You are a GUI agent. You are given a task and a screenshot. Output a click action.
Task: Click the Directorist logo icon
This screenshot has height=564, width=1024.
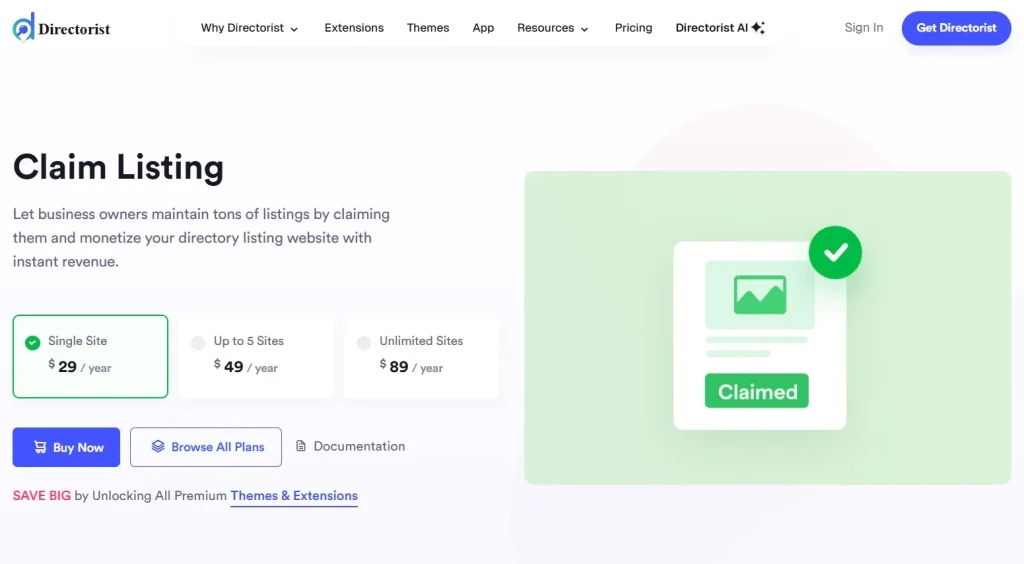[24, 27]
